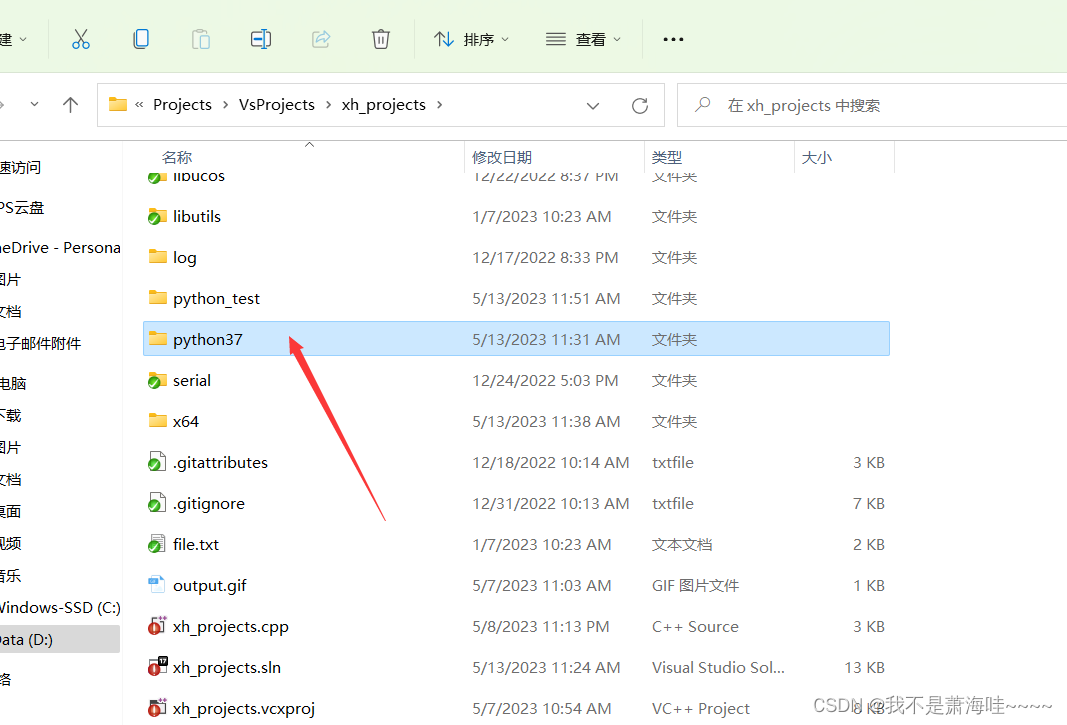Open the See more ellipsis menu

point(672,39)
